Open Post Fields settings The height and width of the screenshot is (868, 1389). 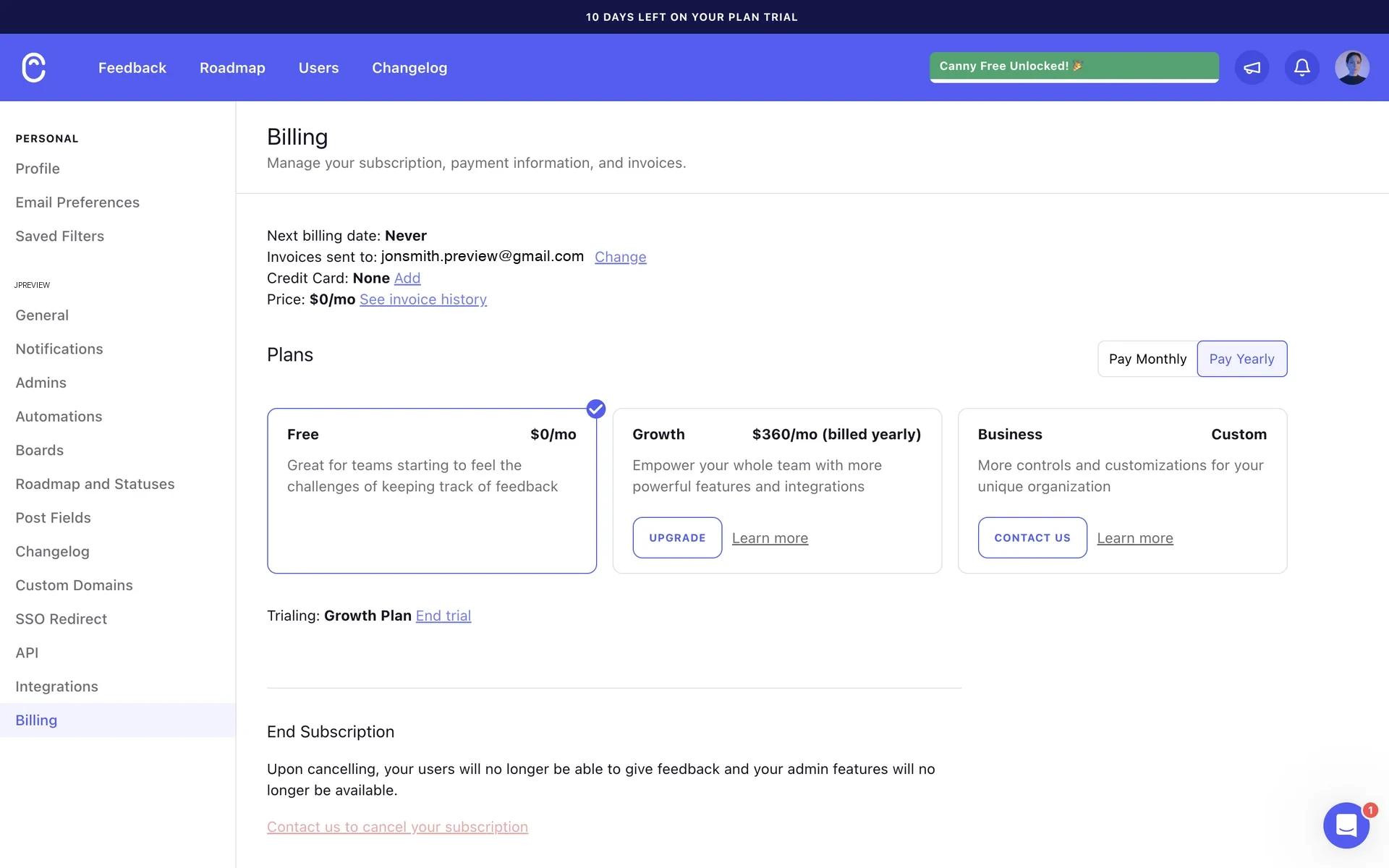tap(53, 518)
